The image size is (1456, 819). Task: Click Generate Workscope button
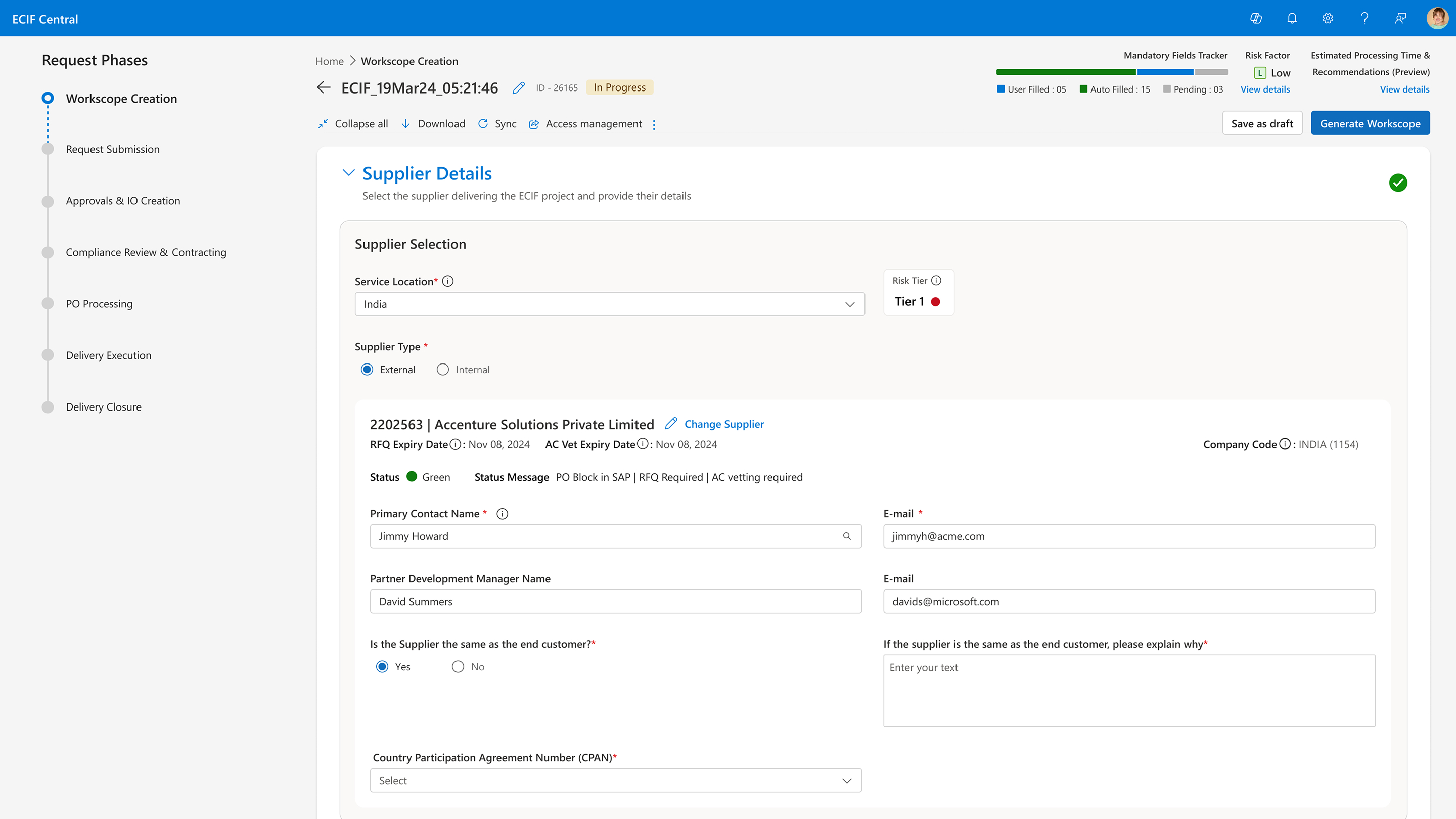click(1370, 124)
